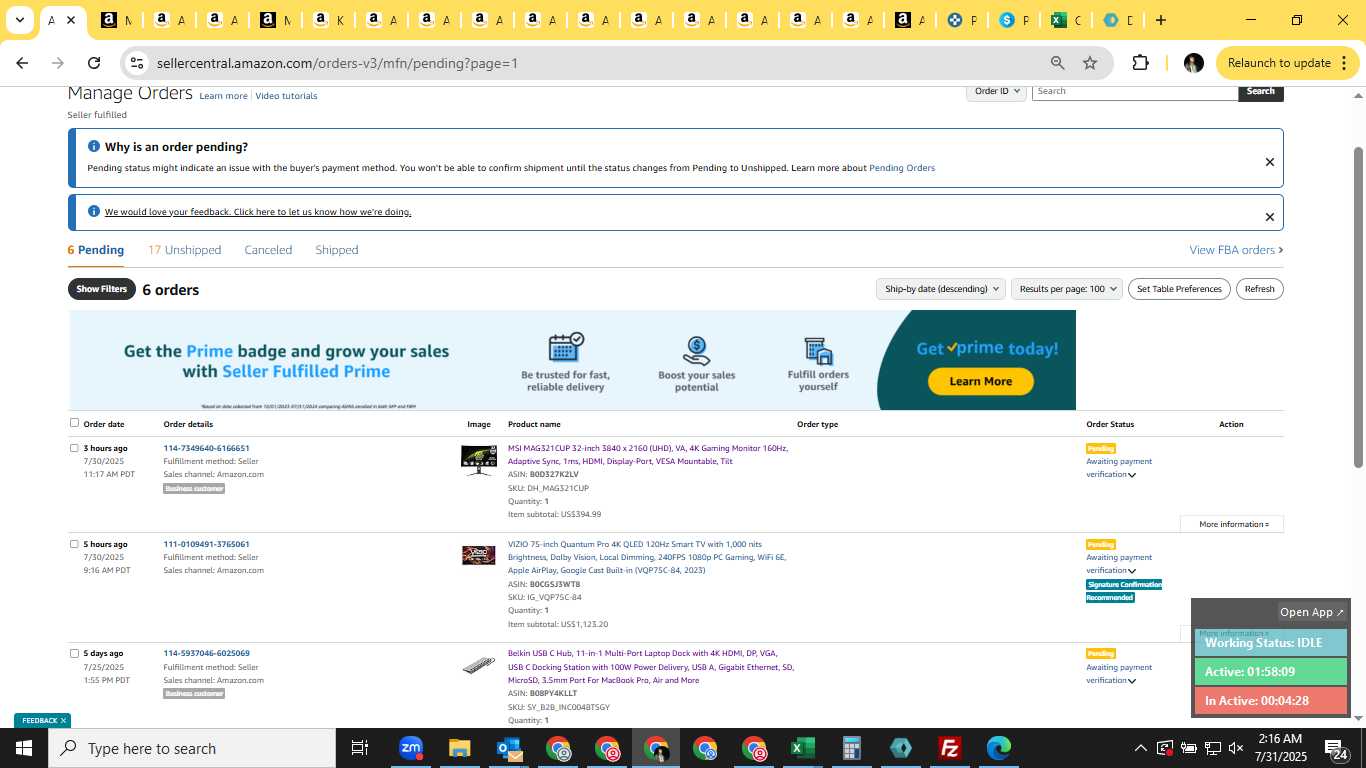Open the site information icon in address bar
The height and width of the screenshot is (768, 1366).
137,63
